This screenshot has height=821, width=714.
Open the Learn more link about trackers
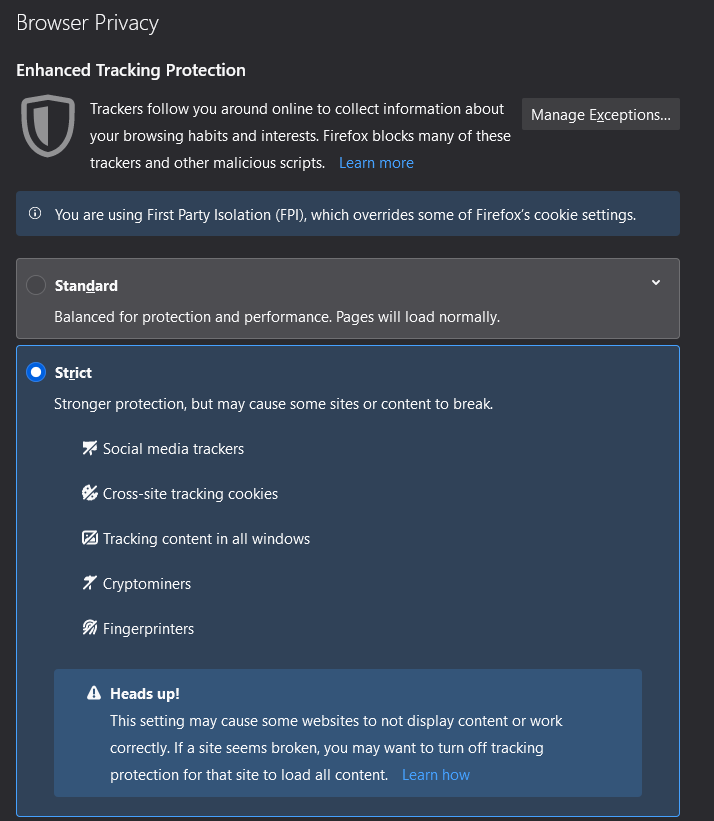[376, 163]
